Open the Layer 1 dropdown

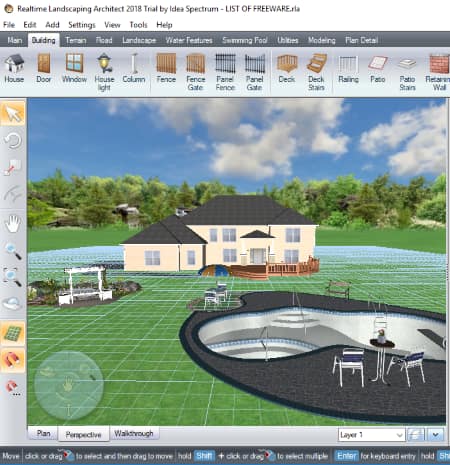point(372,435)
